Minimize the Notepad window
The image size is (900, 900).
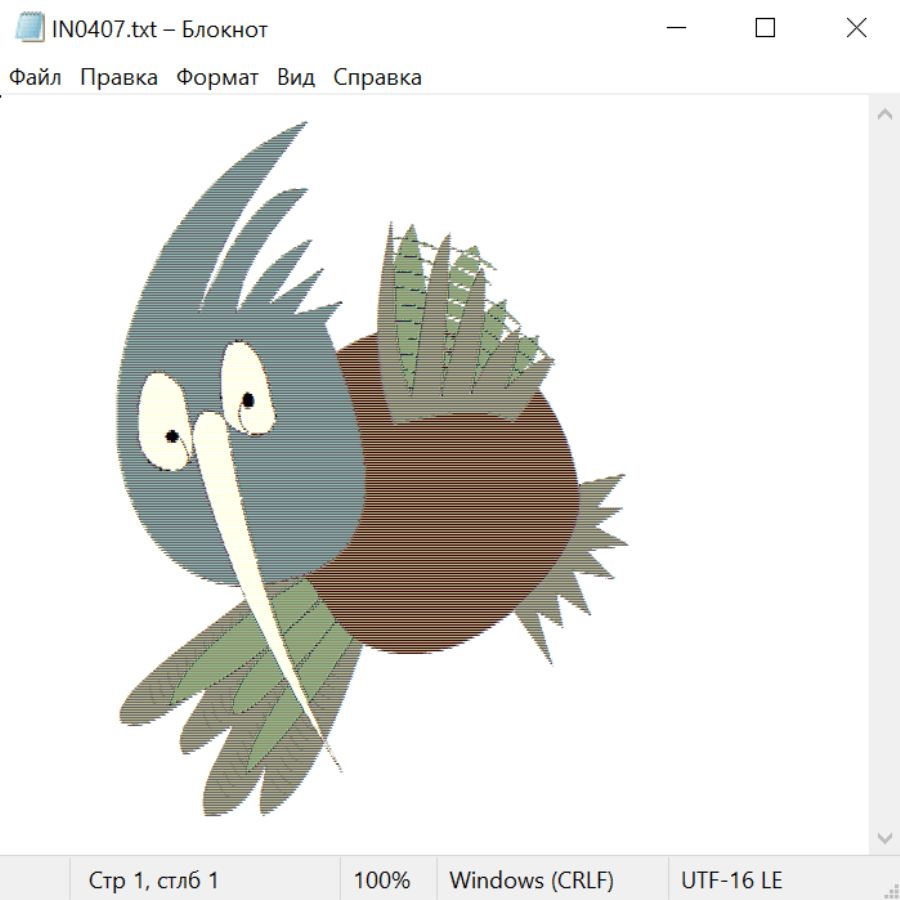click(x=677, y=29)
